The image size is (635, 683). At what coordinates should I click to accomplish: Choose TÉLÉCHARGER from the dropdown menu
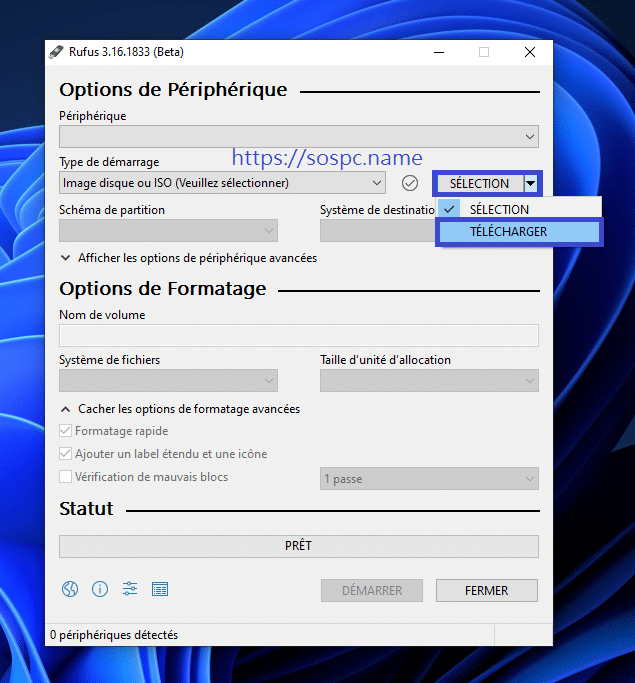[519, 232]
